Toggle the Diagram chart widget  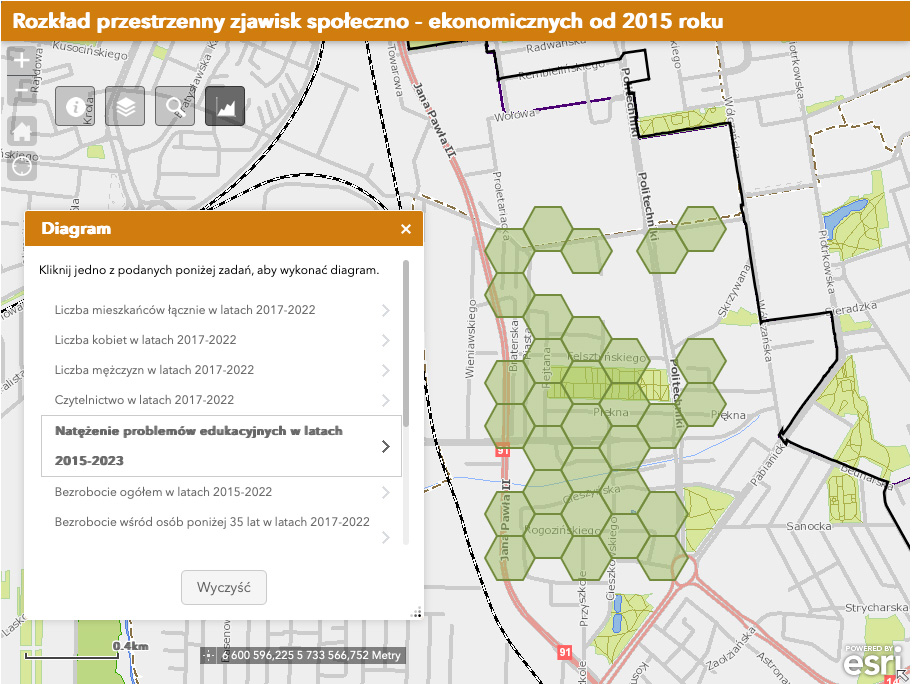(x=225, y=106)
